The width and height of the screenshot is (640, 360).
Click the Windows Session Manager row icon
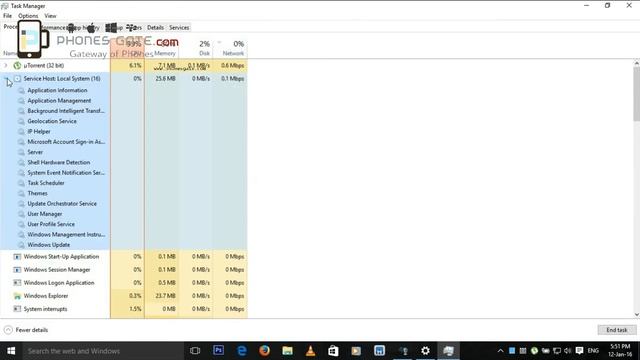[17, 270]
